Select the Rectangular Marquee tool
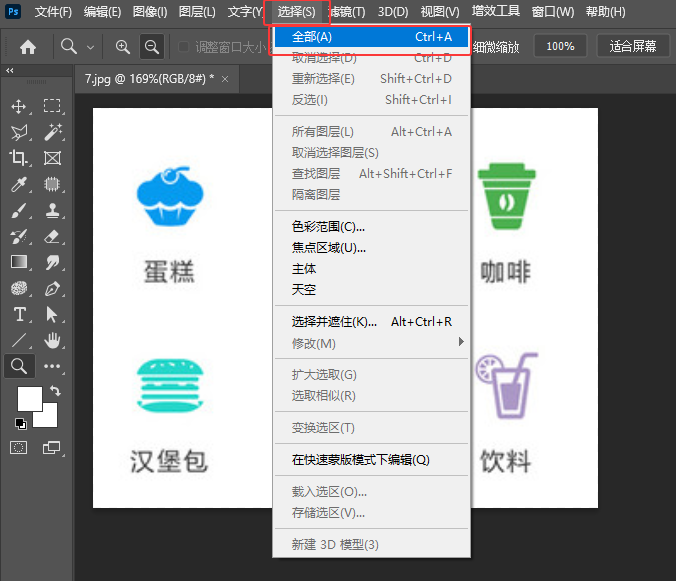The height and width of the screenshot is (581, 676). [x=52, y=106]
